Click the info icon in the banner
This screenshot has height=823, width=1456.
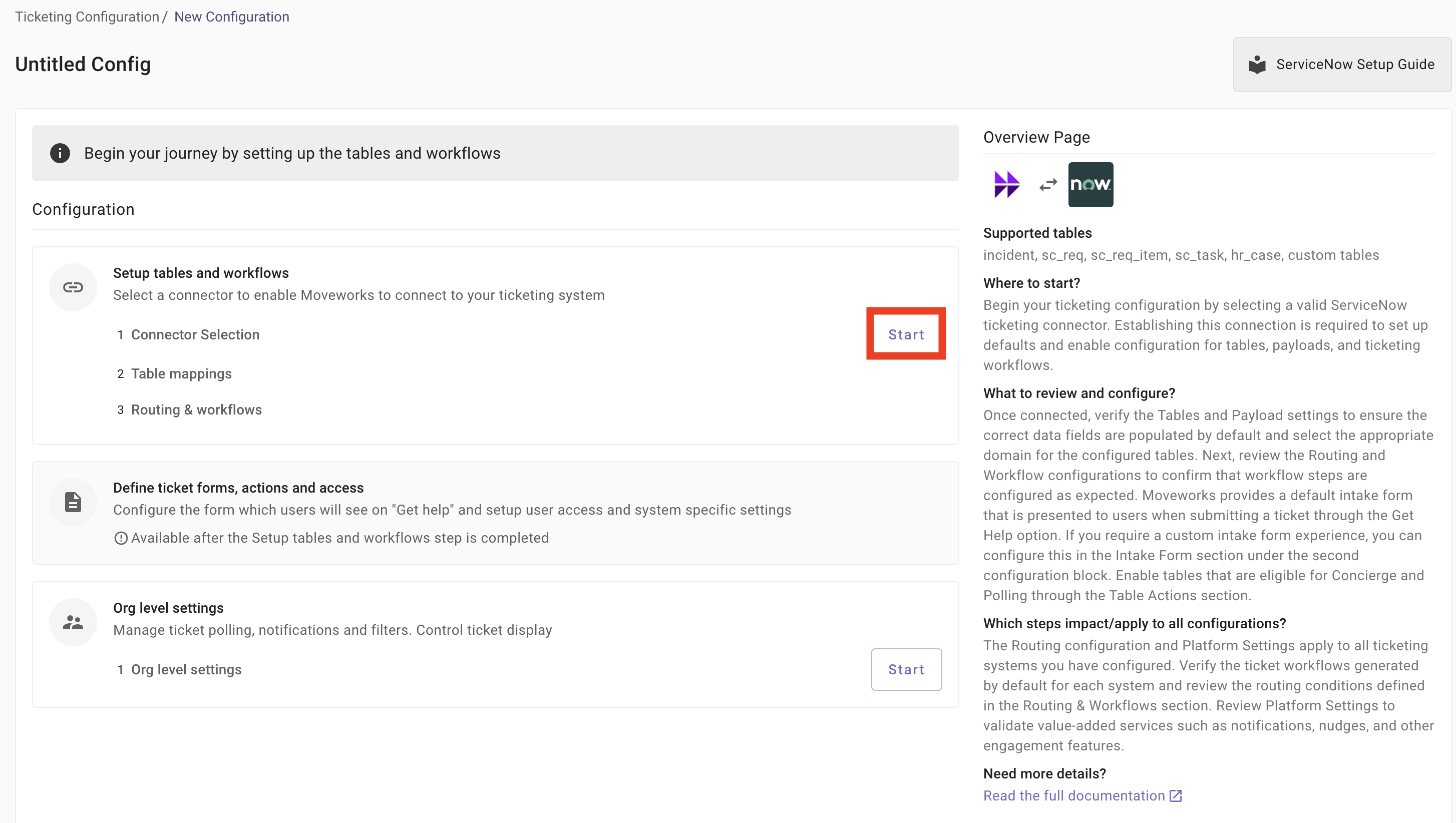click(x=60, y=153)
